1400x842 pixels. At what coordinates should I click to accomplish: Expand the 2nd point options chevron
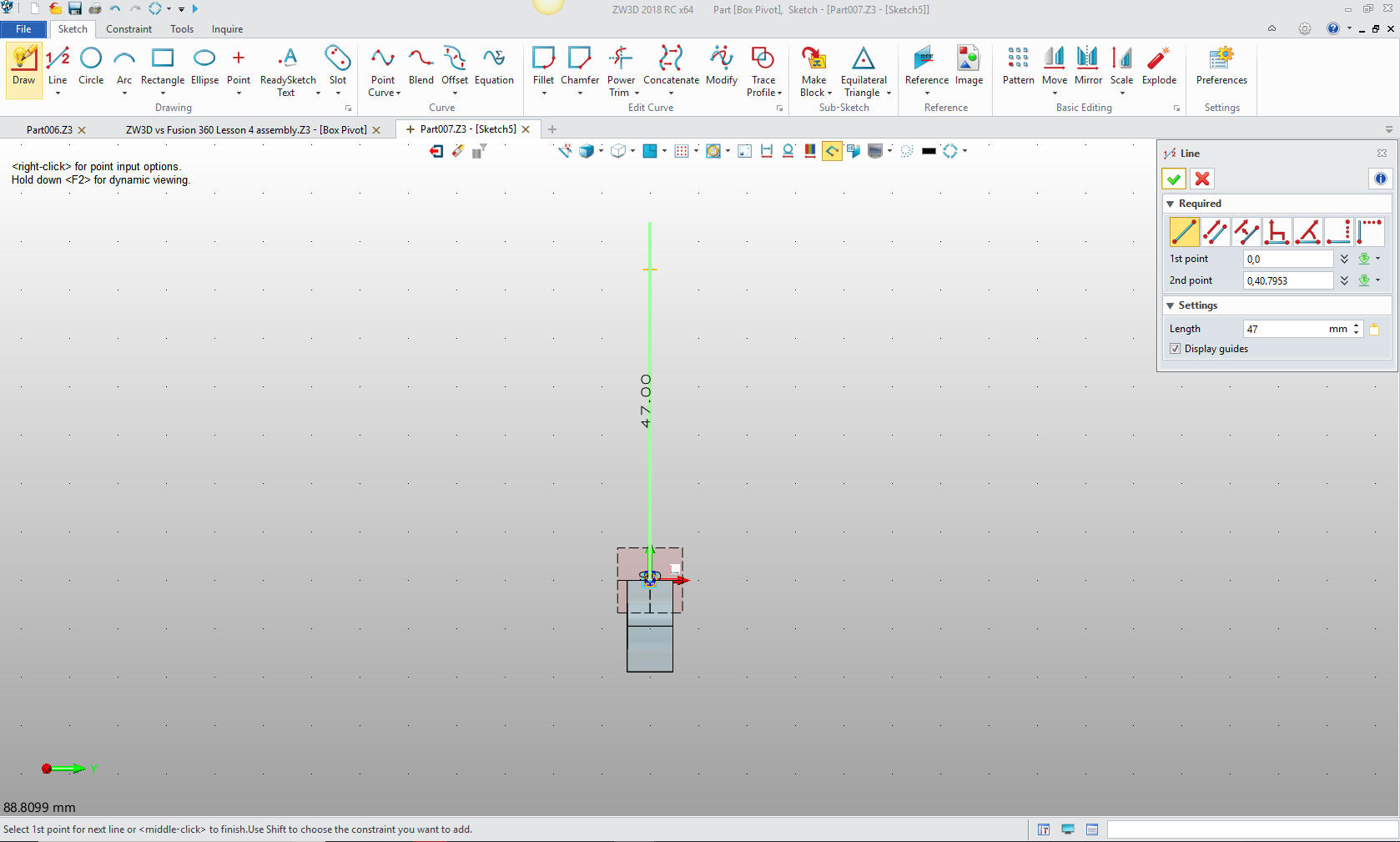(1344, 280)
